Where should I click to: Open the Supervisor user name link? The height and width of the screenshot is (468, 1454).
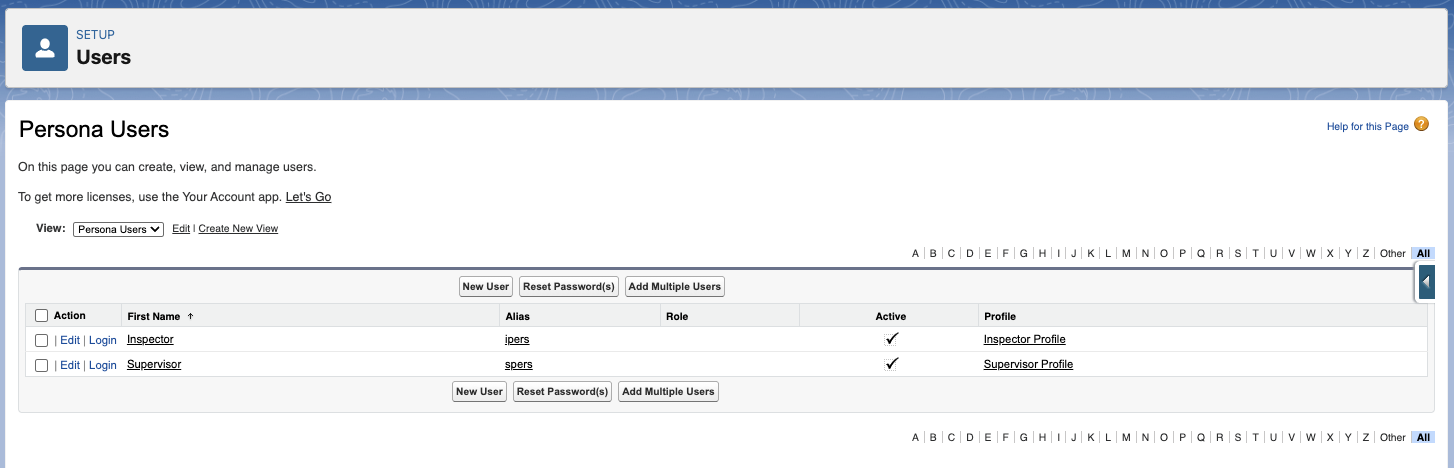tap(154, 364)
